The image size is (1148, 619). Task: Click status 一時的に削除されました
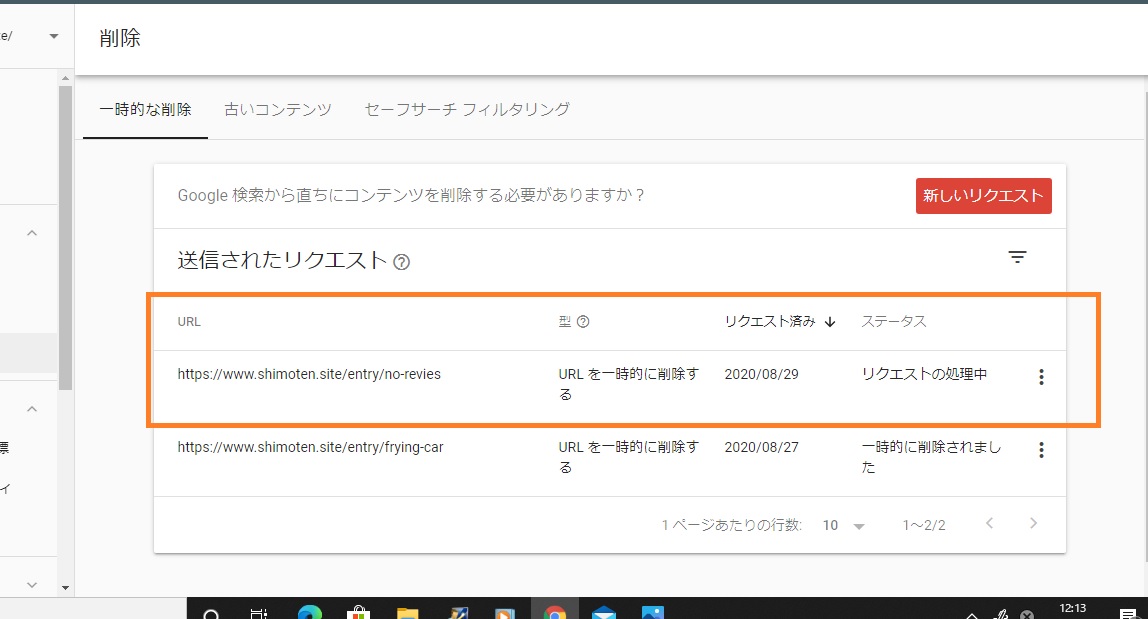coord(931,457)
